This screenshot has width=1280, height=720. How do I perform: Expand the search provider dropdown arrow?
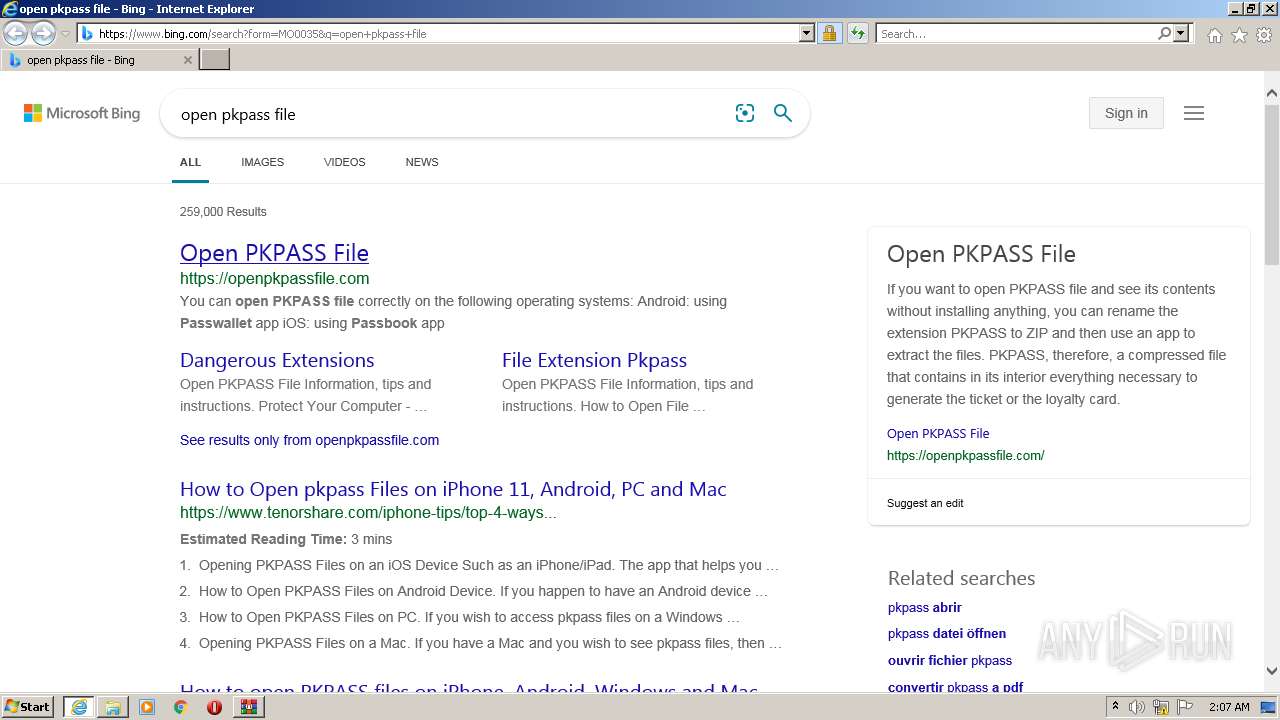[1181, 34]
